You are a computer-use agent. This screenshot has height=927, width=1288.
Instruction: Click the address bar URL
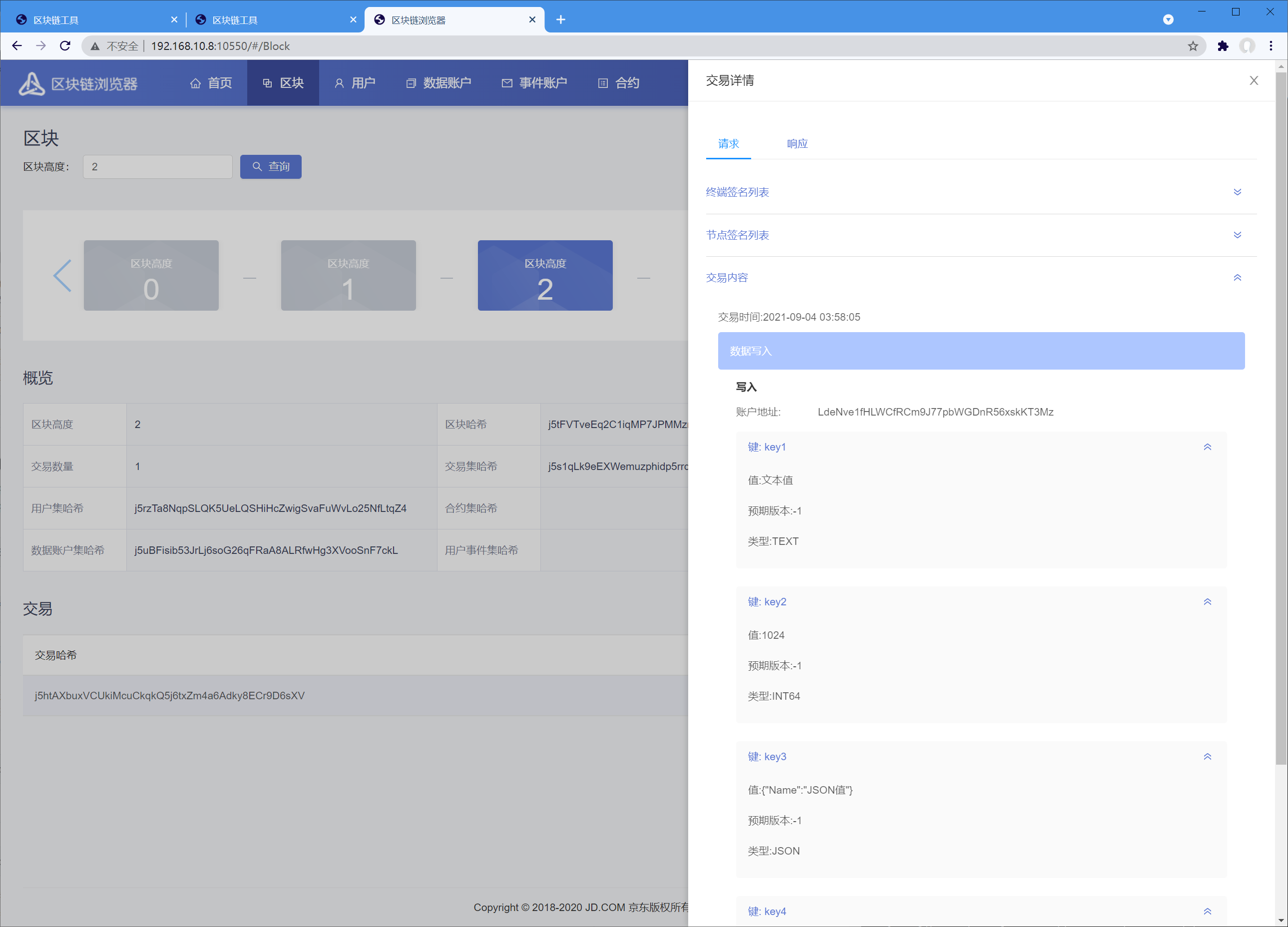coord(220,46)
